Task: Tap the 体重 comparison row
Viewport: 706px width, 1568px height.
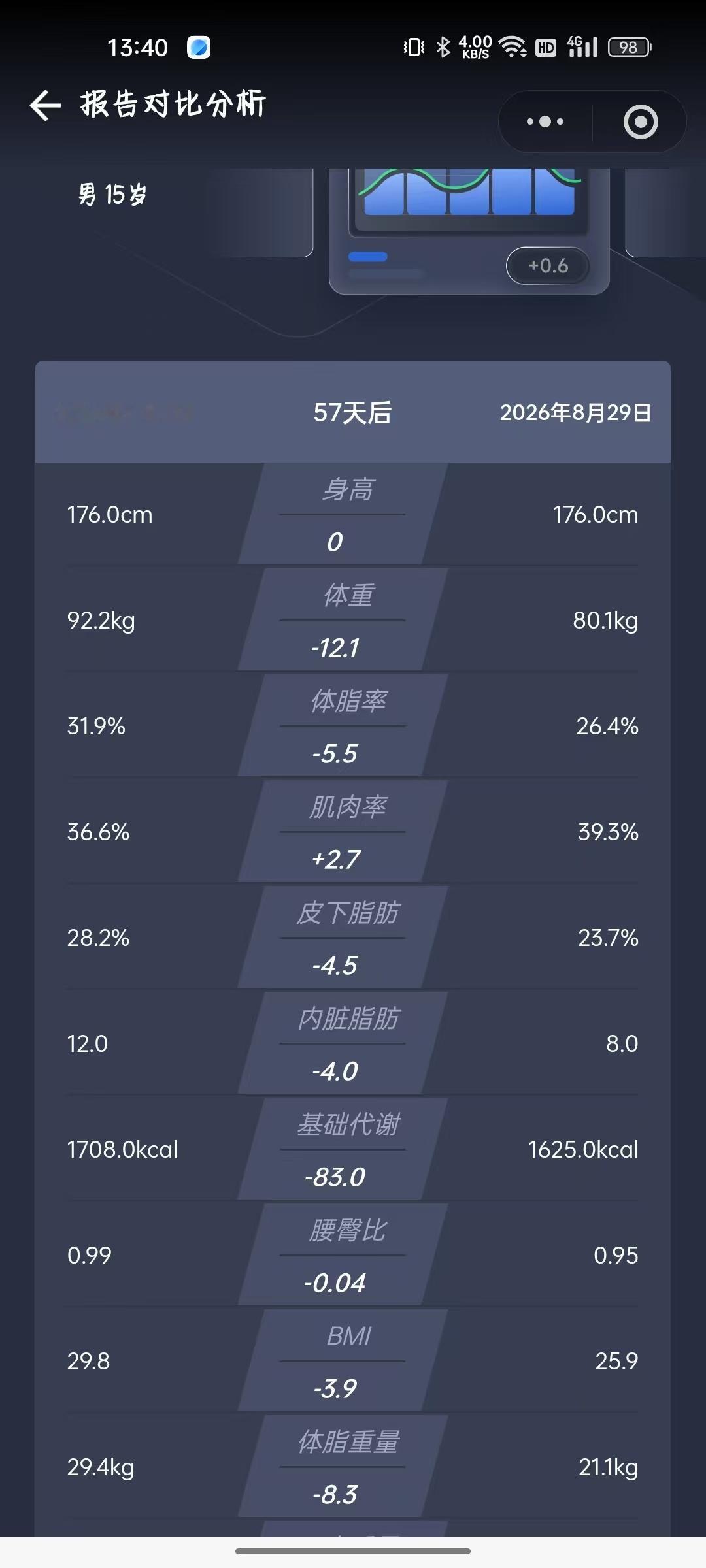Action: [x=353, y=620]
